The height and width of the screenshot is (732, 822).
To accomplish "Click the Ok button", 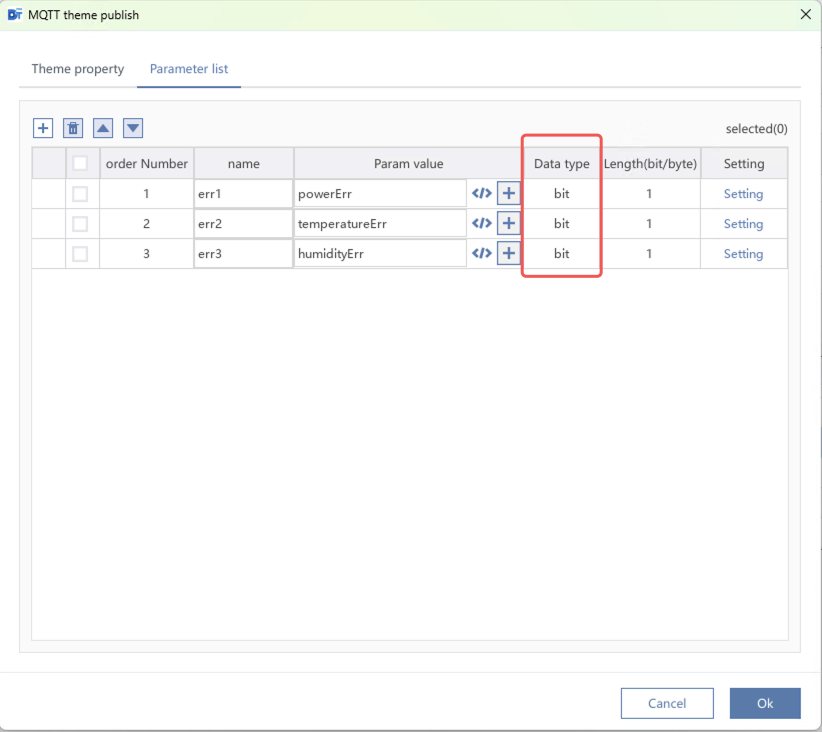I will click(x=765, y=703).
